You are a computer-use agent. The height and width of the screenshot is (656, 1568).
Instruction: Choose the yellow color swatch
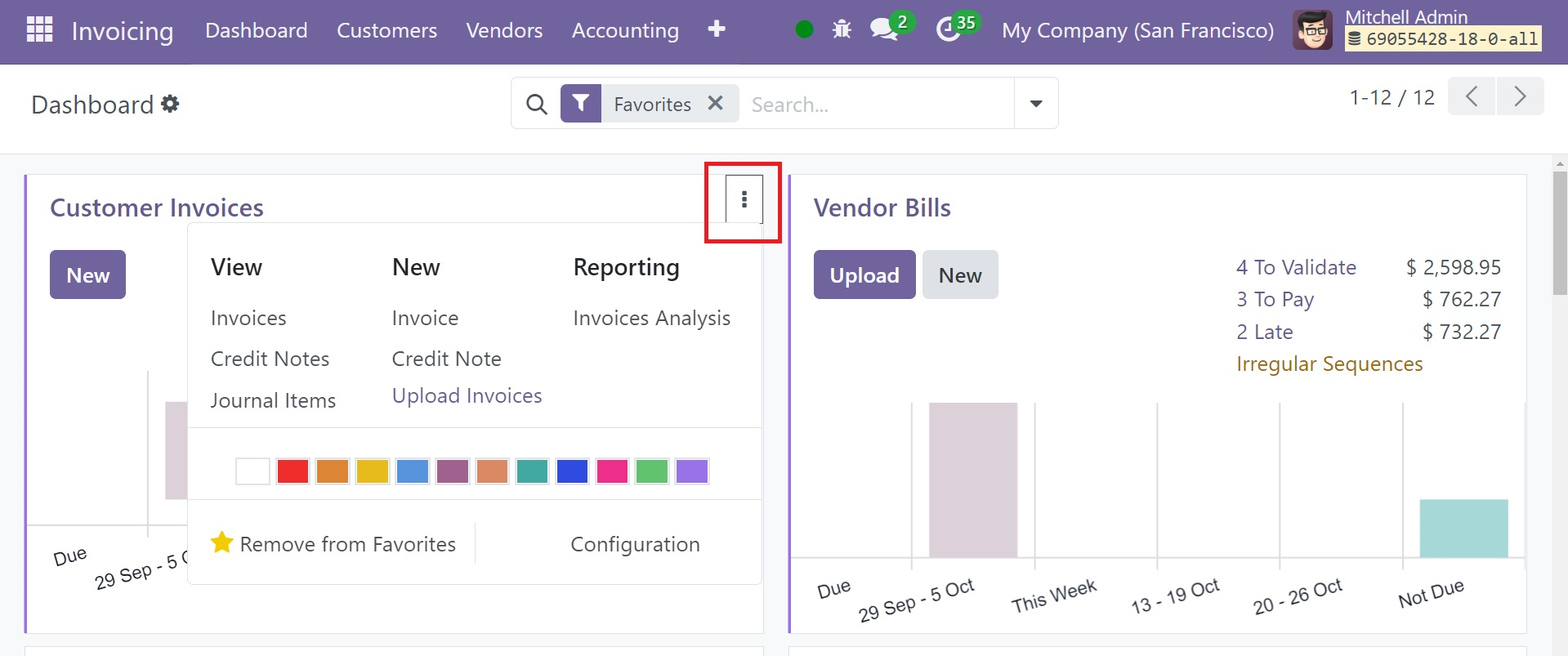coord(373,471)
